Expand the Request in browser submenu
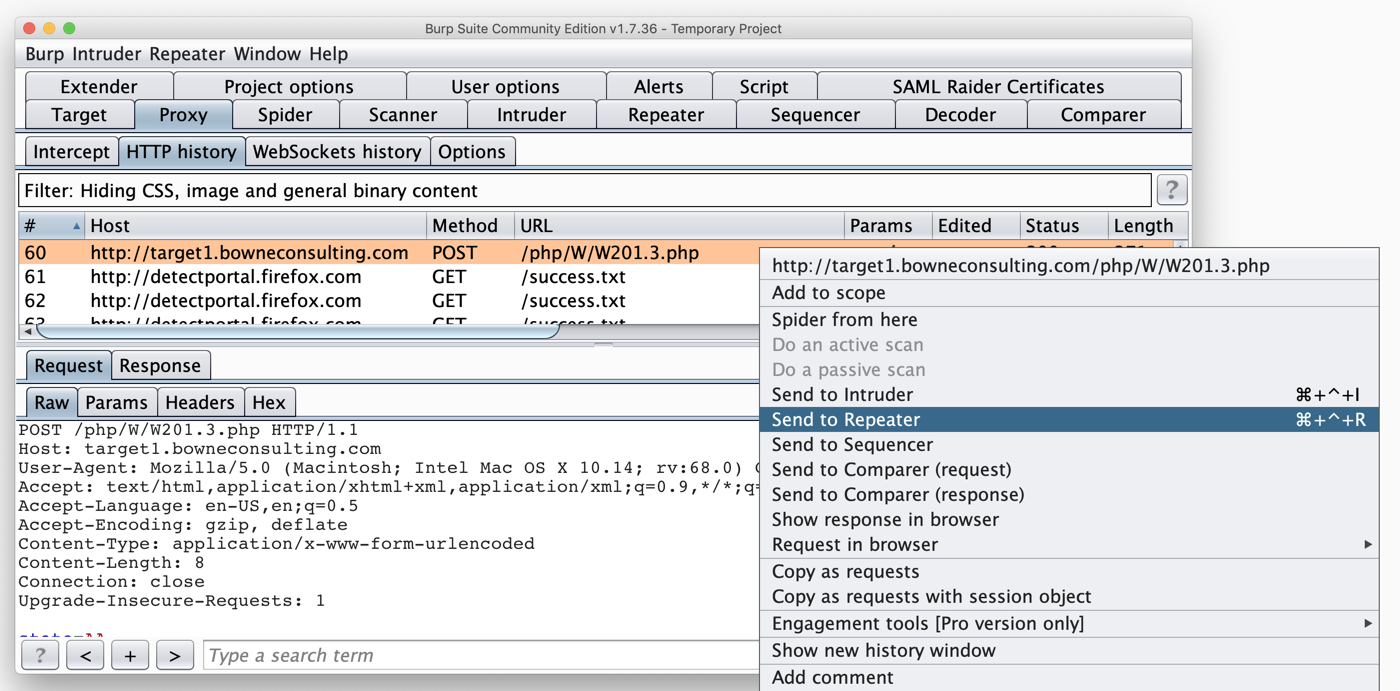The width and height of the screenshot is (1400, 691). coord(1367,545)
